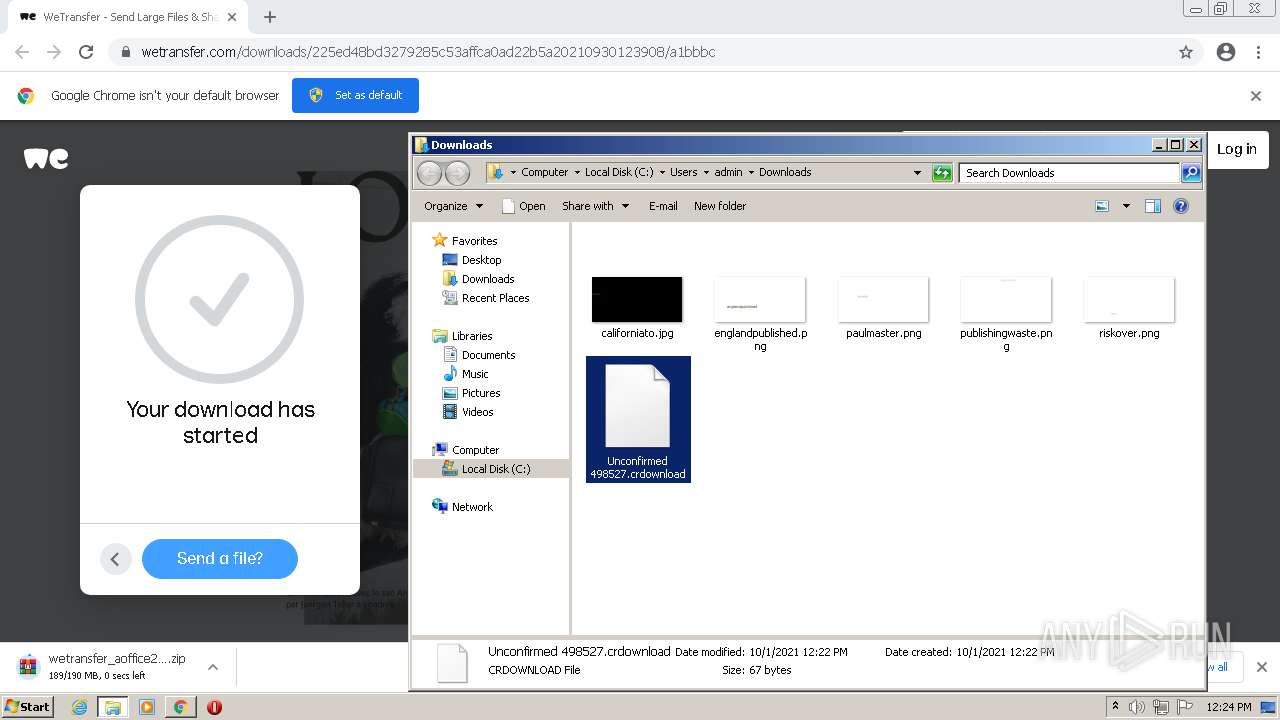The height and width of the screenshot is (720, 1280).
Task: Click the search magnifier icon
Action: 1191,173
